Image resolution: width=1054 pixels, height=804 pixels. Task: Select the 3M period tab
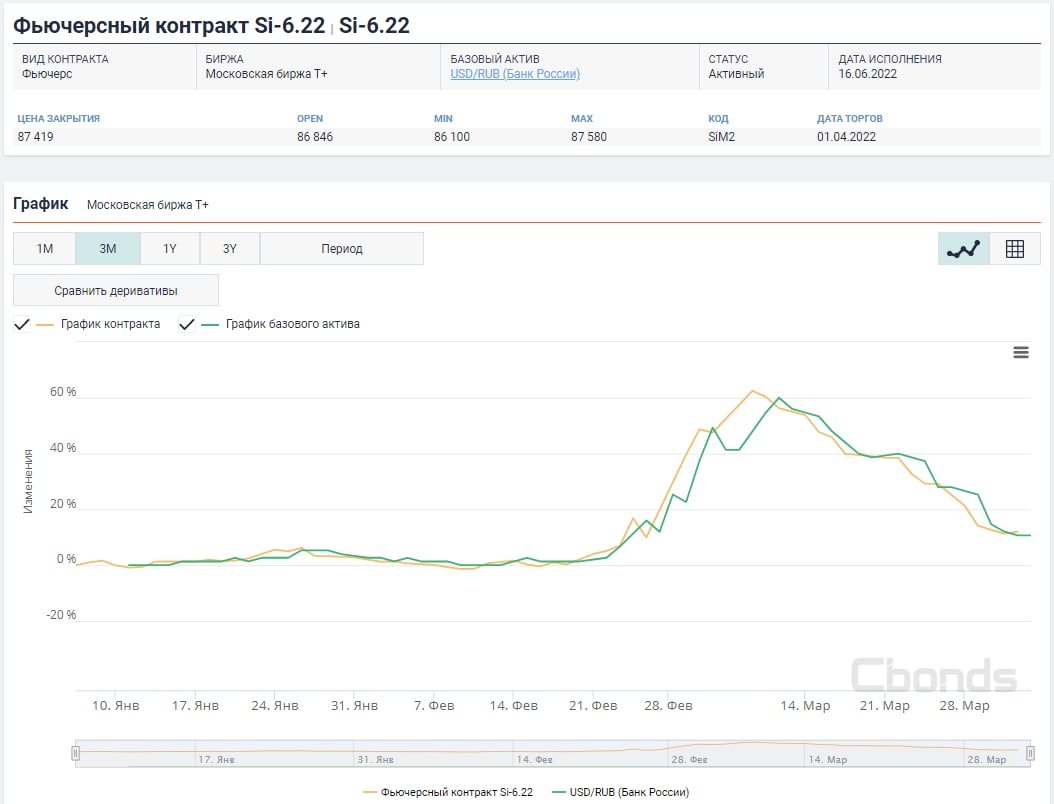(x=108, y=249)
